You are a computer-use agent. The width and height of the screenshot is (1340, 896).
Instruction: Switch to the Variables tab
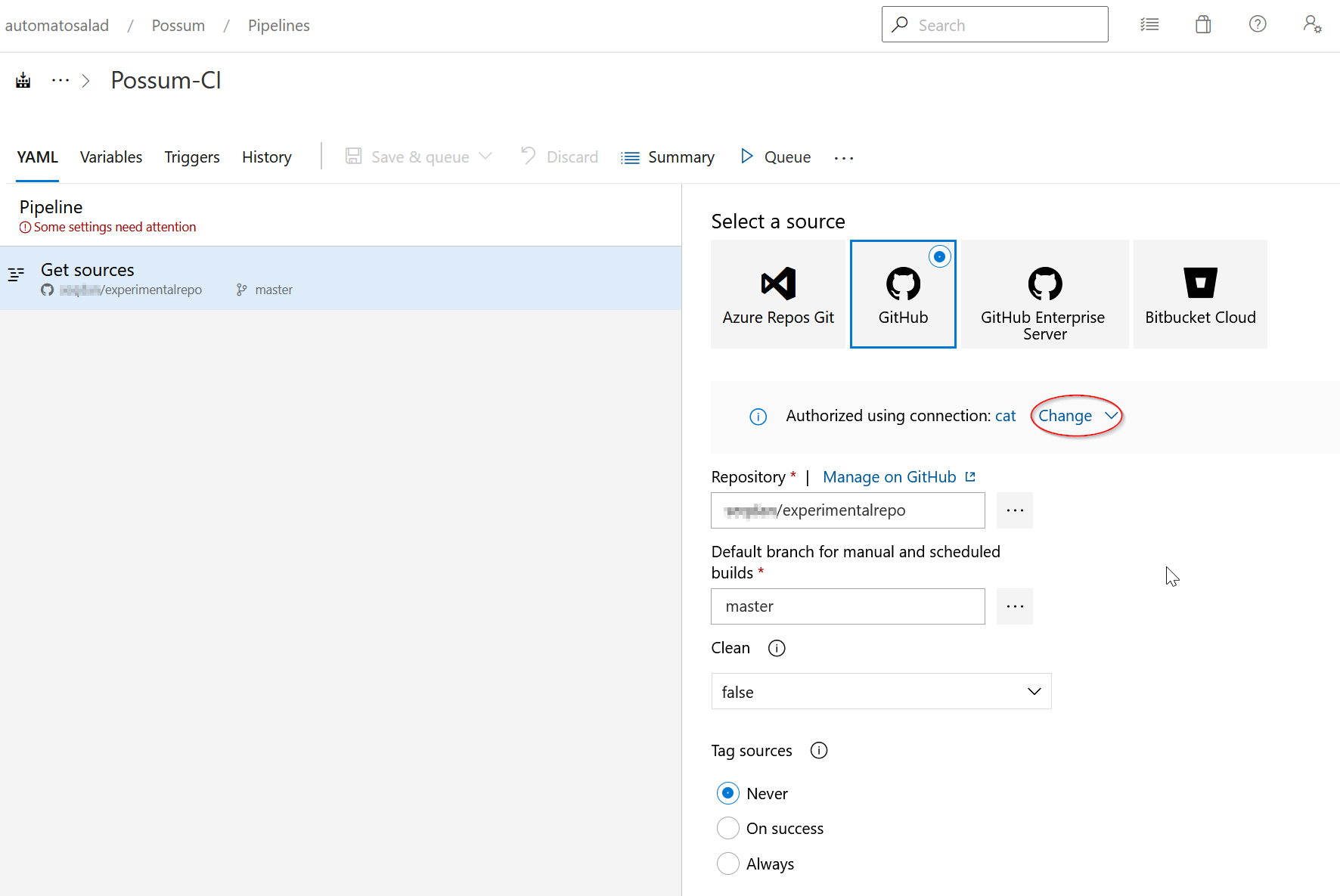click(111, 157)
